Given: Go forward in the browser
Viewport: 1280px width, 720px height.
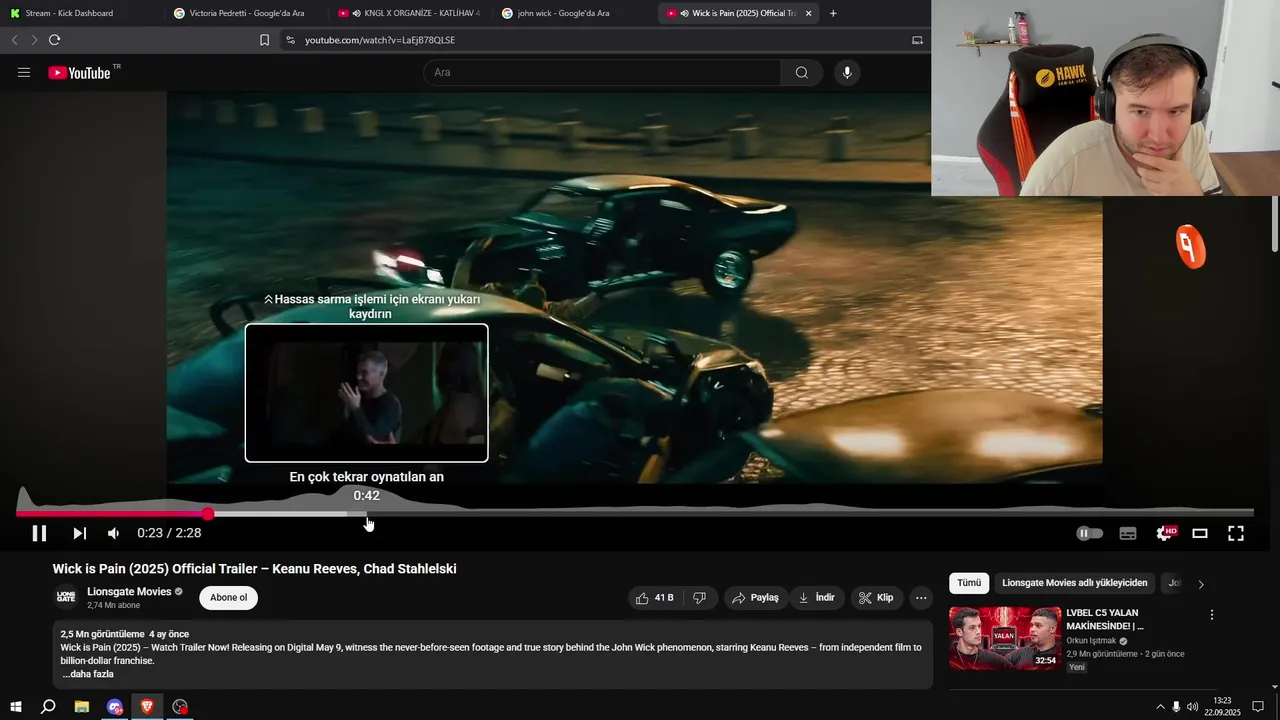Looking at the screenshot, I should pyautogui.click(x=34, y=40).
